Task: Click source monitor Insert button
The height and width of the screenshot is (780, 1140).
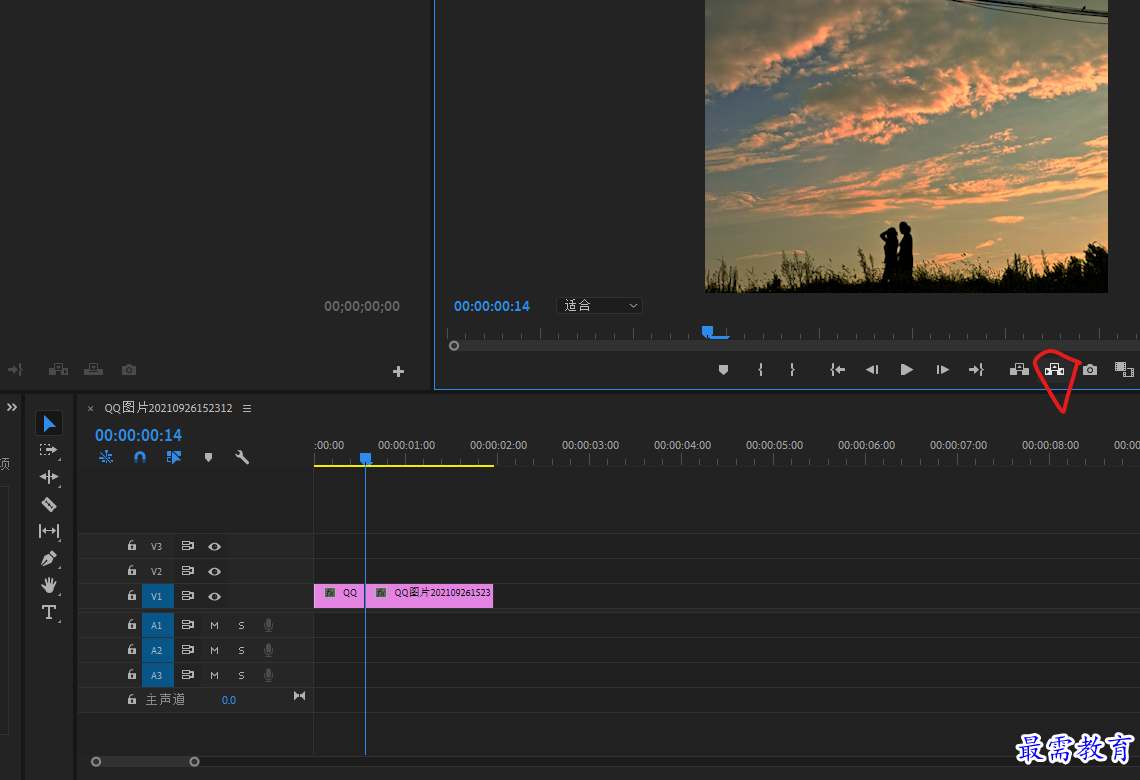Action: 58,370
